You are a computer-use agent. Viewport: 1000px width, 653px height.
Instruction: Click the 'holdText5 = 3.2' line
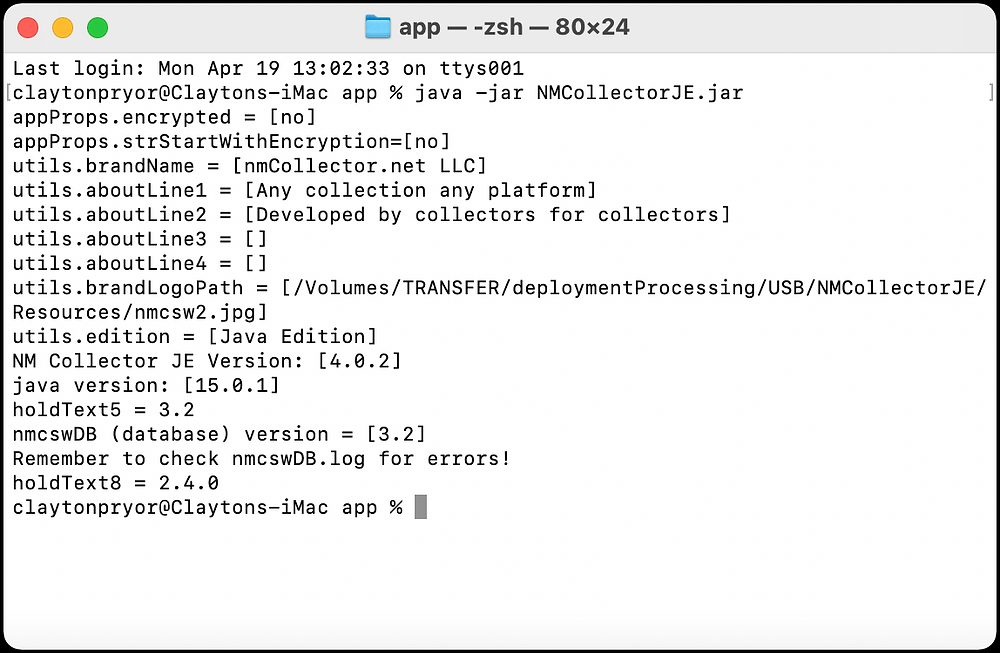pyautogui.click(x=103, y=409)
